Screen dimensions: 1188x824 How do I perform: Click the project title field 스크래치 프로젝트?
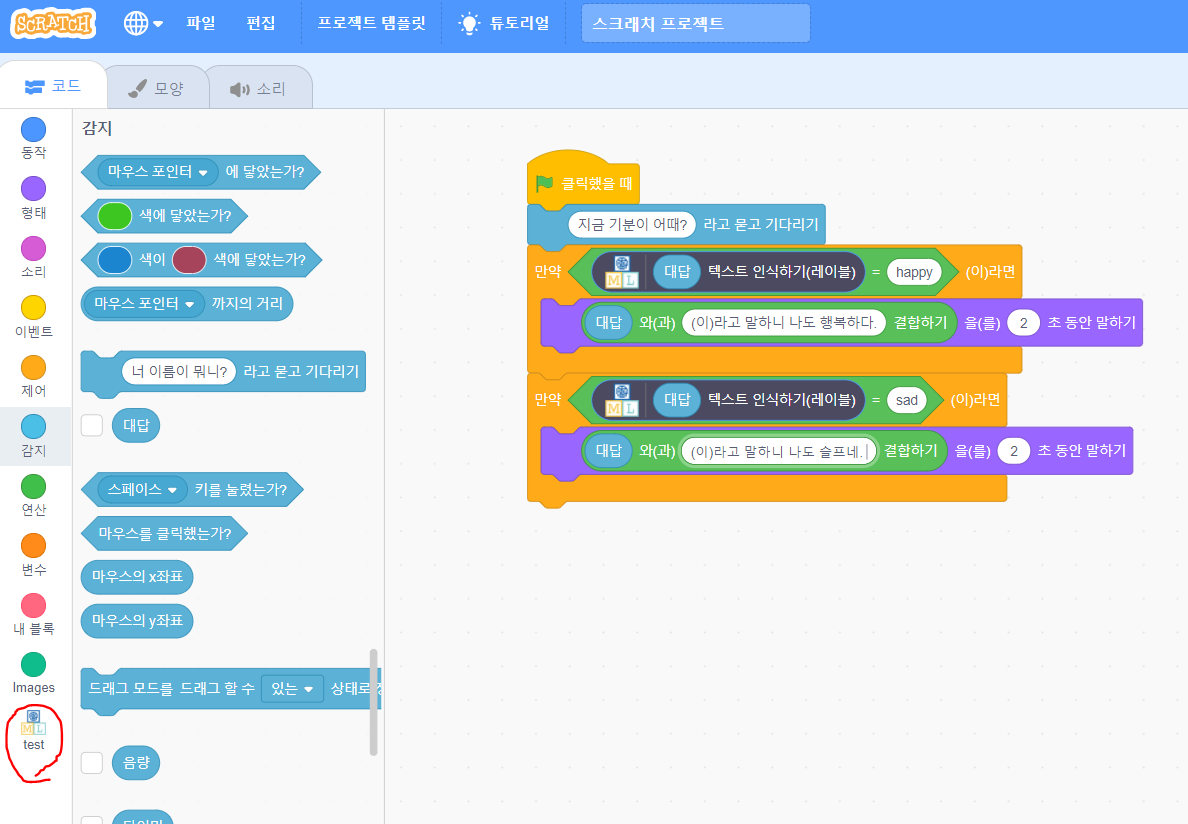(x=696, y=23)
